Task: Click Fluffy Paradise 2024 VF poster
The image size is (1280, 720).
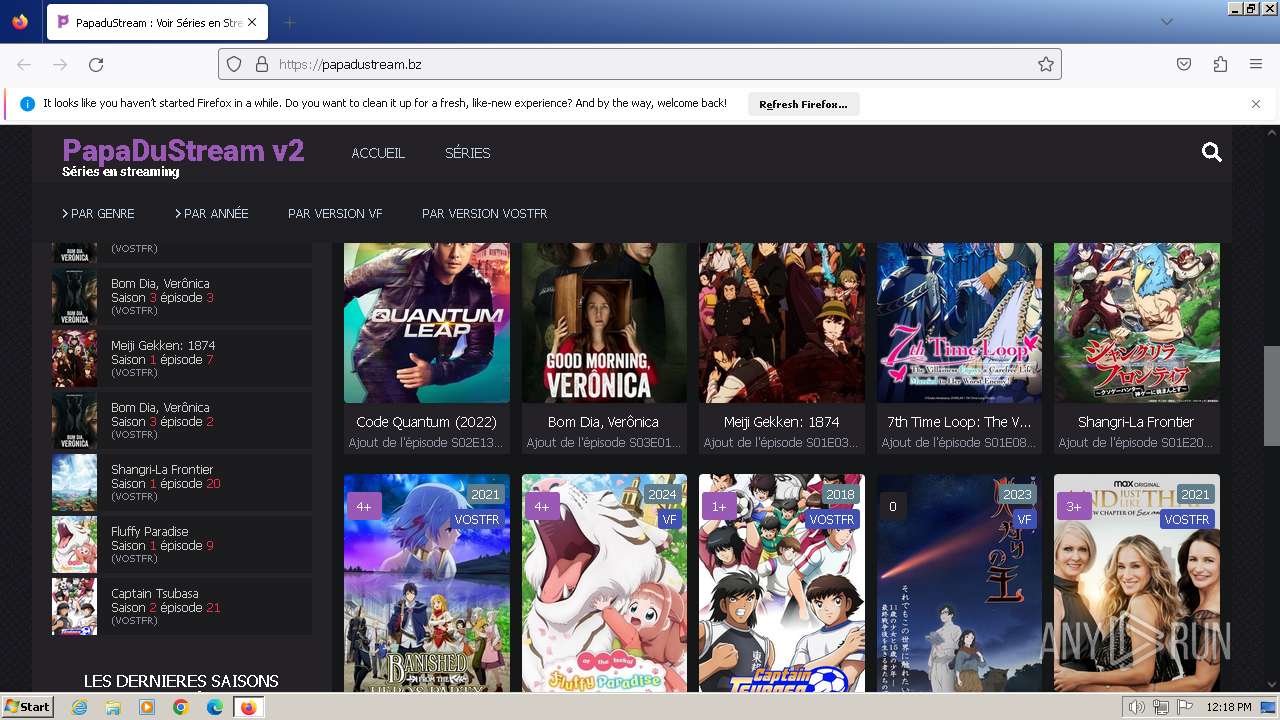Action: click(604, 583)
